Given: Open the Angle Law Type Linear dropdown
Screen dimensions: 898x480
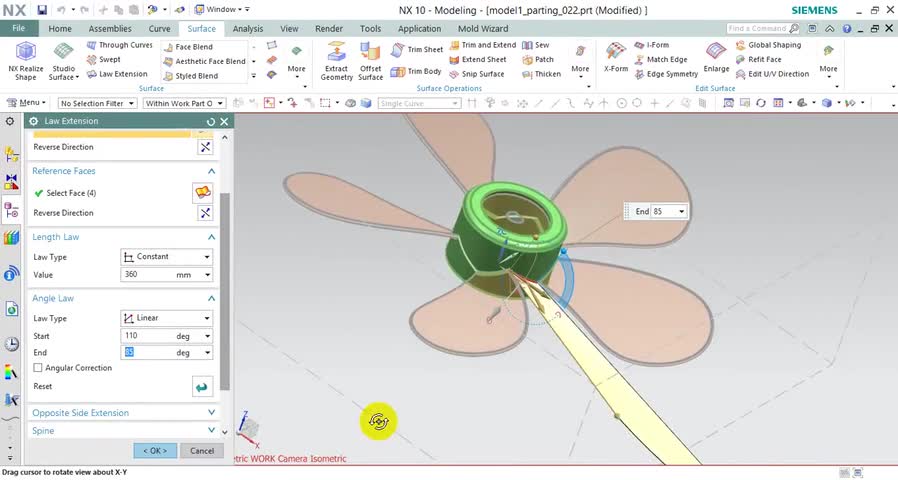Looking at the screenshot, I should coord(165,318).
